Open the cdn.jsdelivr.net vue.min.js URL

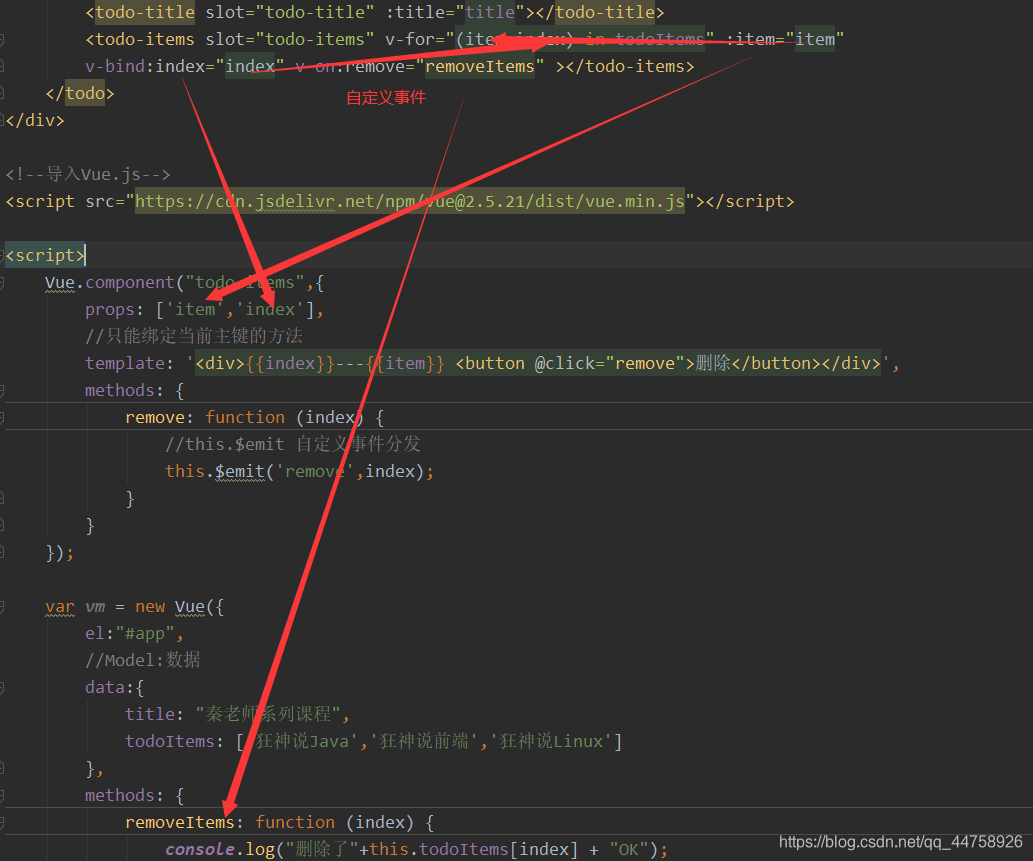[x=410, y=201]
